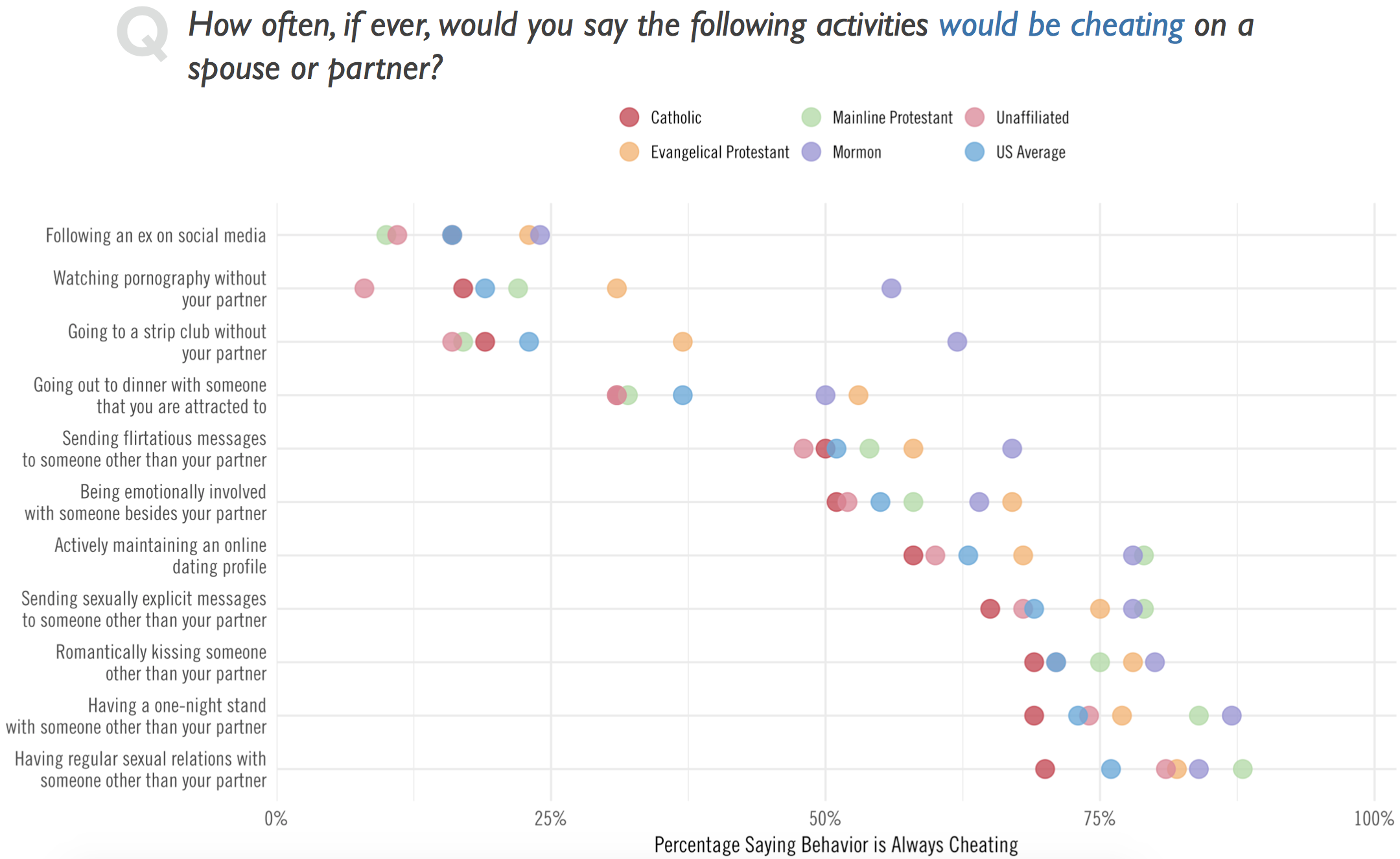Click the large gray Q icon
1400x859 pixels.
point(143,34)
